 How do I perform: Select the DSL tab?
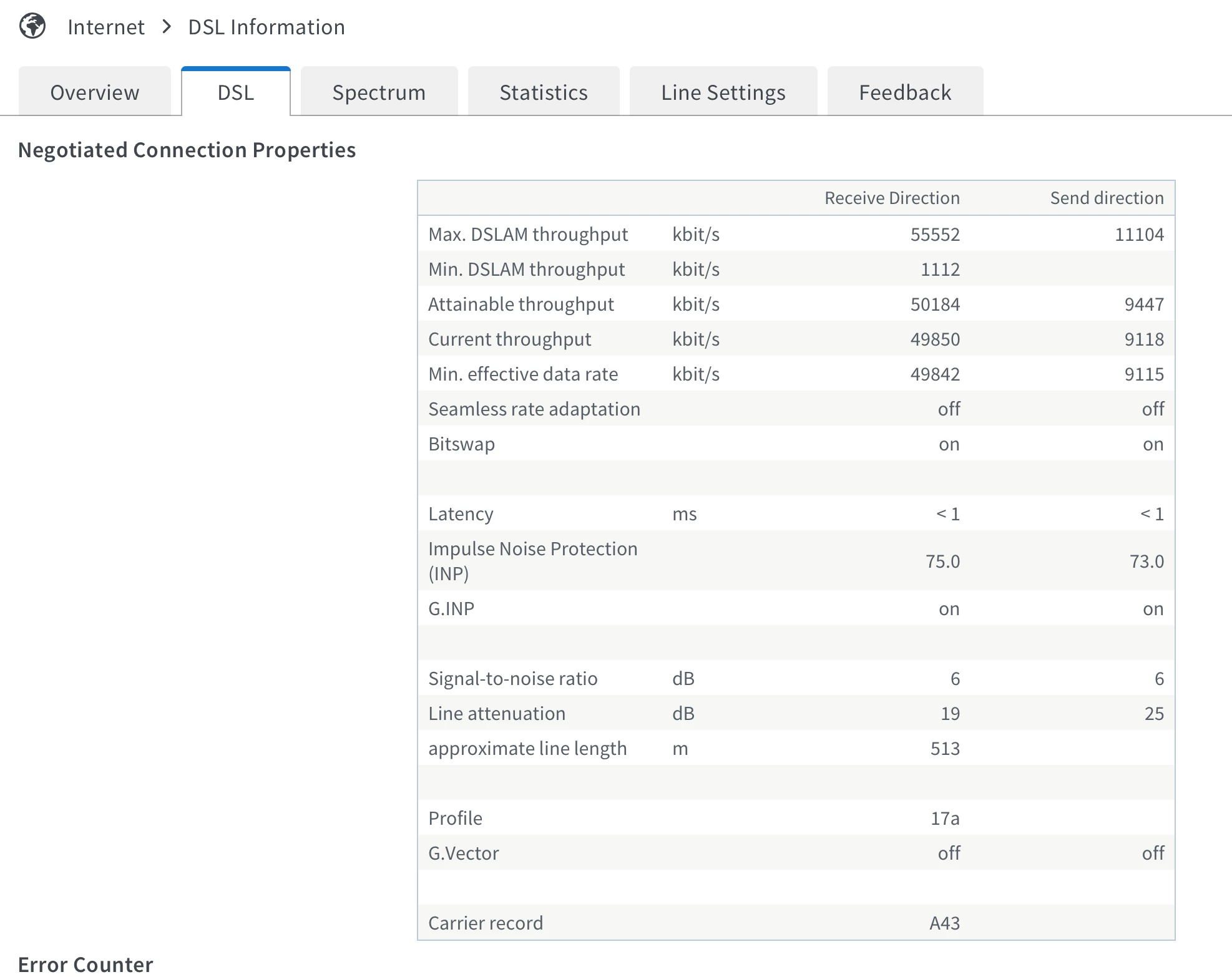236,92
